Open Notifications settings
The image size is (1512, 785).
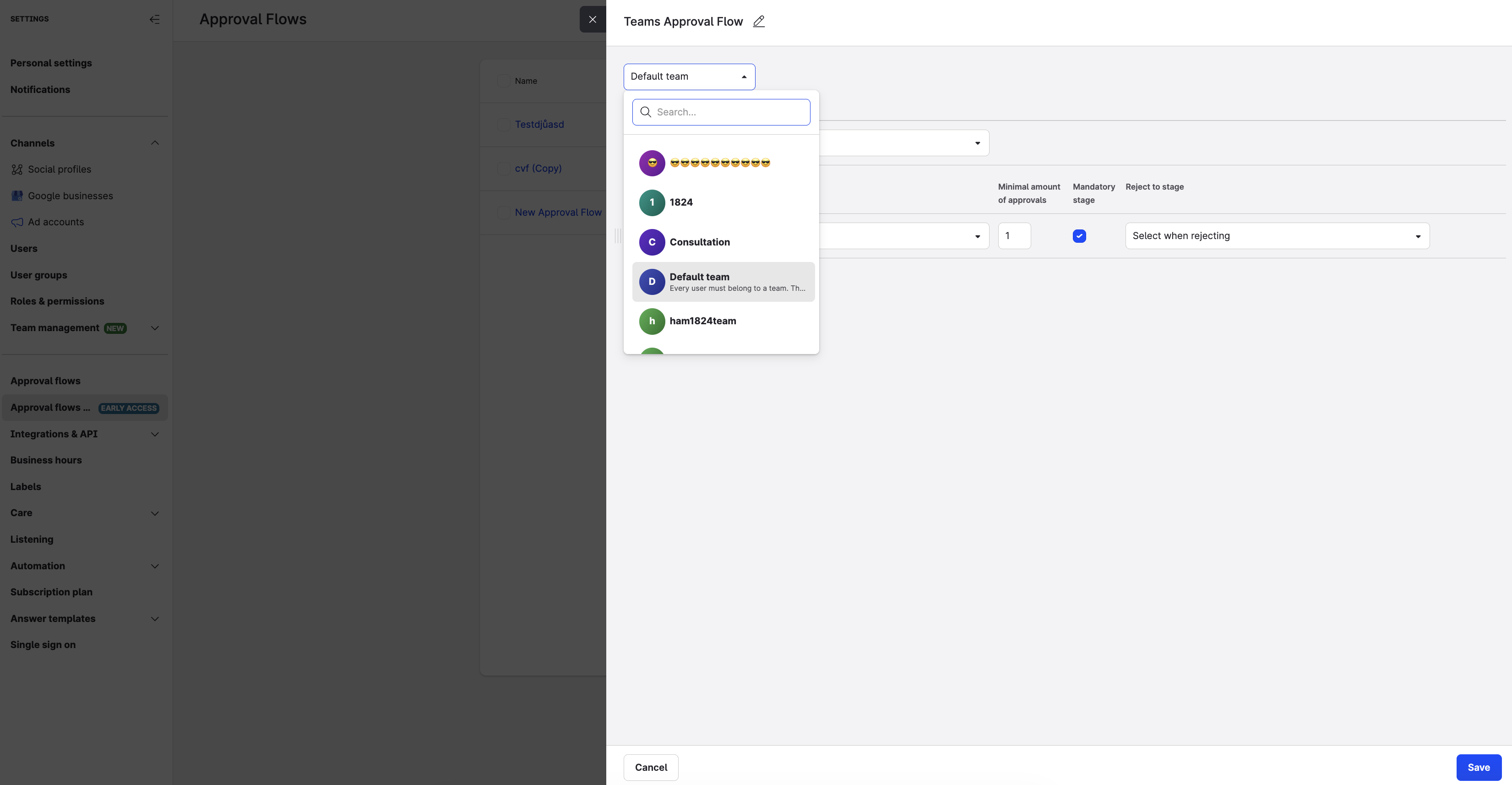pyautogui.click(x=40, y=90)
